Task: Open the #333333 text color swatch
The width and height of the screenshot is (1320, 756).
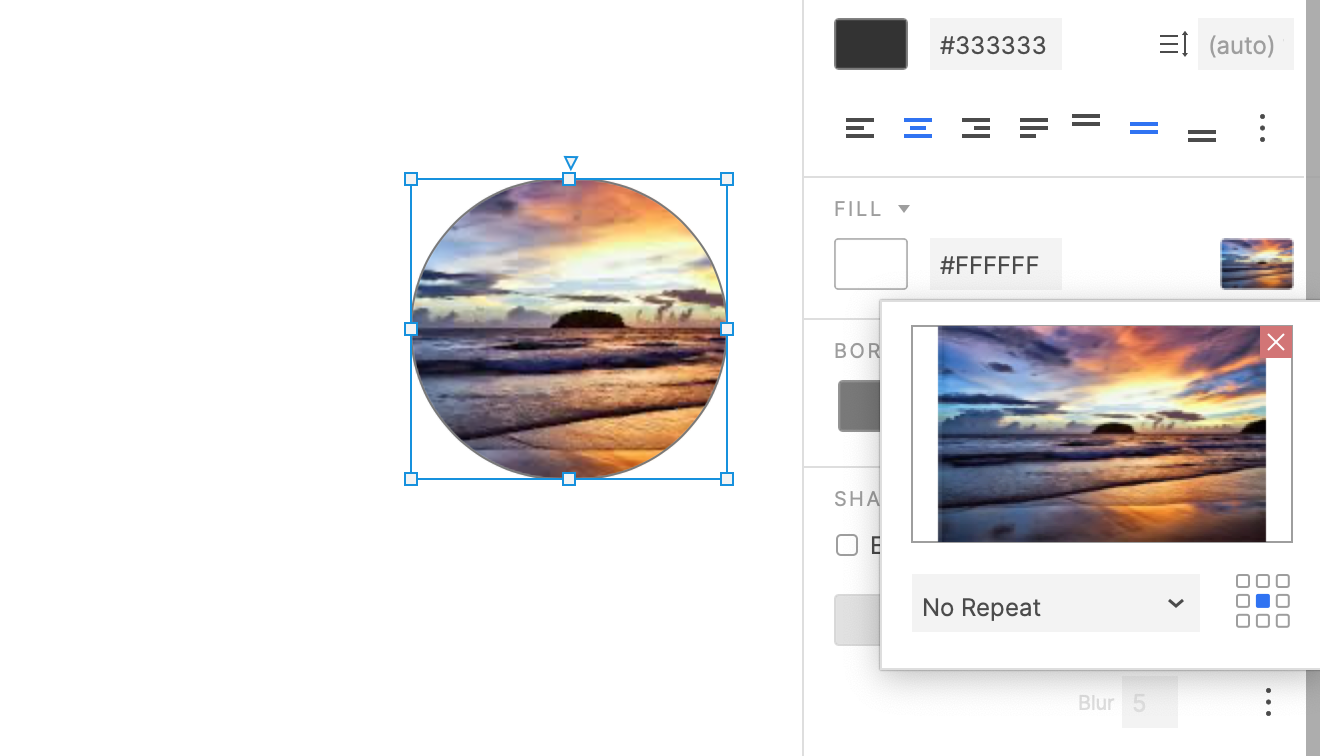Action: 870,44
